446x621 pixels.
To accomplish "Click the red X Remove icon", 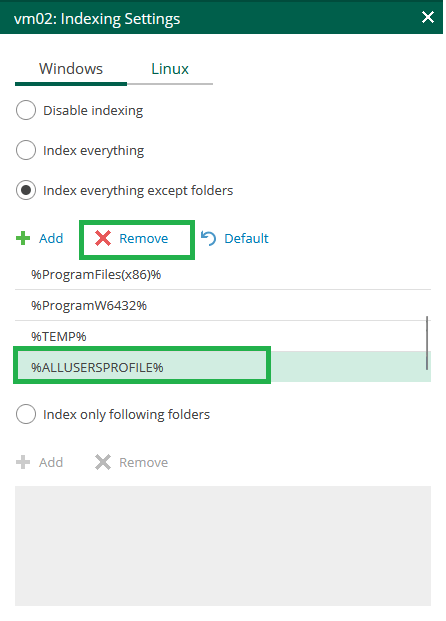I will tap(103, 238).
